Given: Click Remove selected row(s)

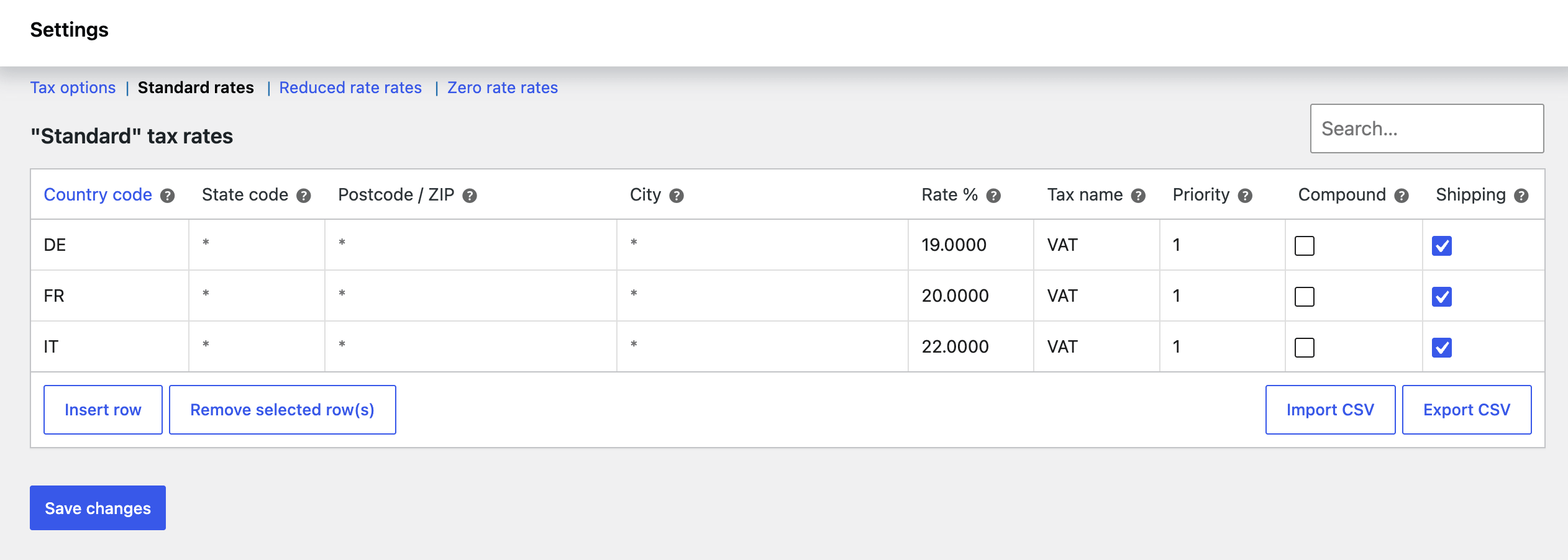Looking at the screenshot, I should [283, 410].
